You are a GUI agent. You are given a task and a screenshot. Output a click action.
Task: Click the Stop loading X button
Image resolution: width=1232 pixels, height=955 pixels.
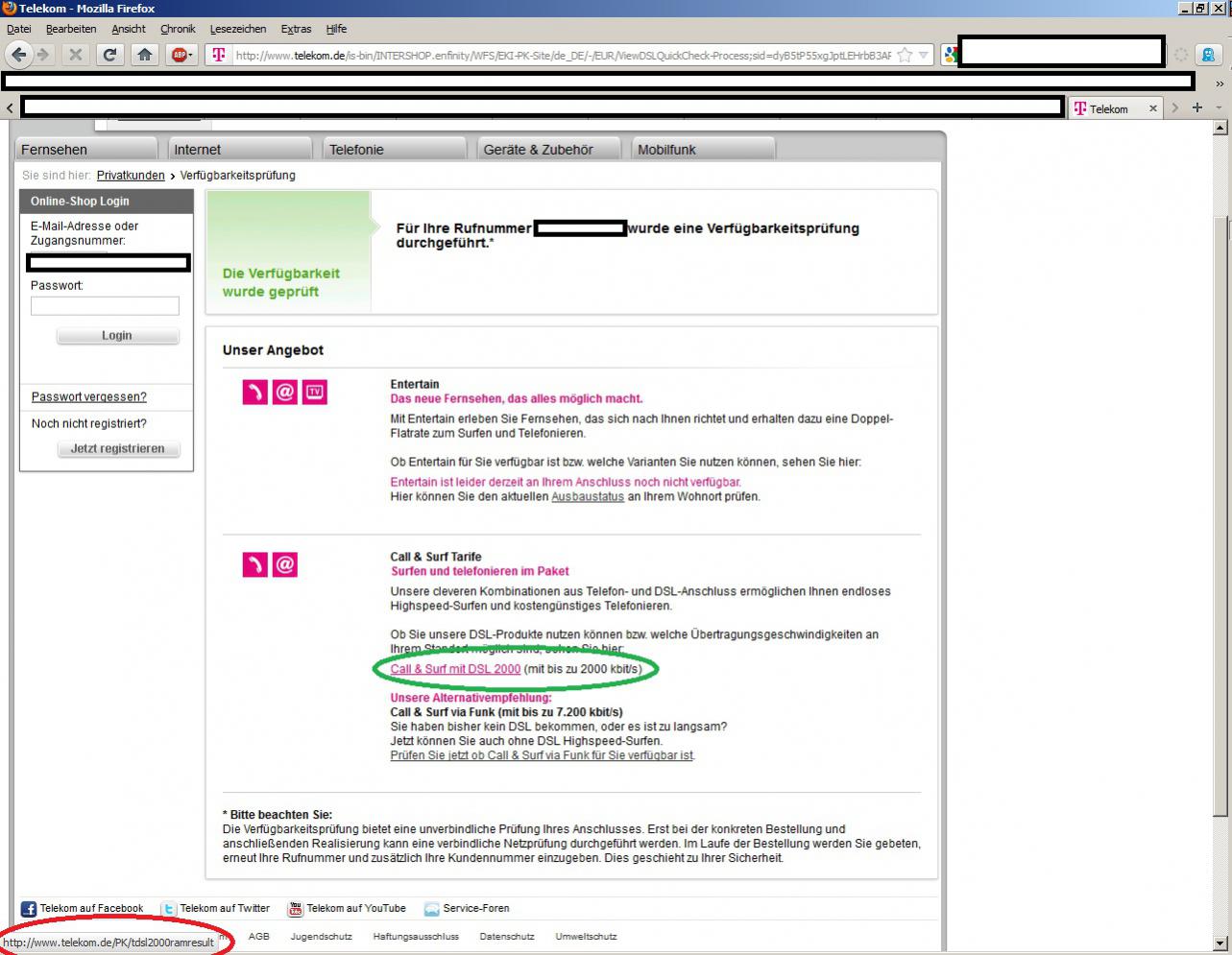pos(75,55)
